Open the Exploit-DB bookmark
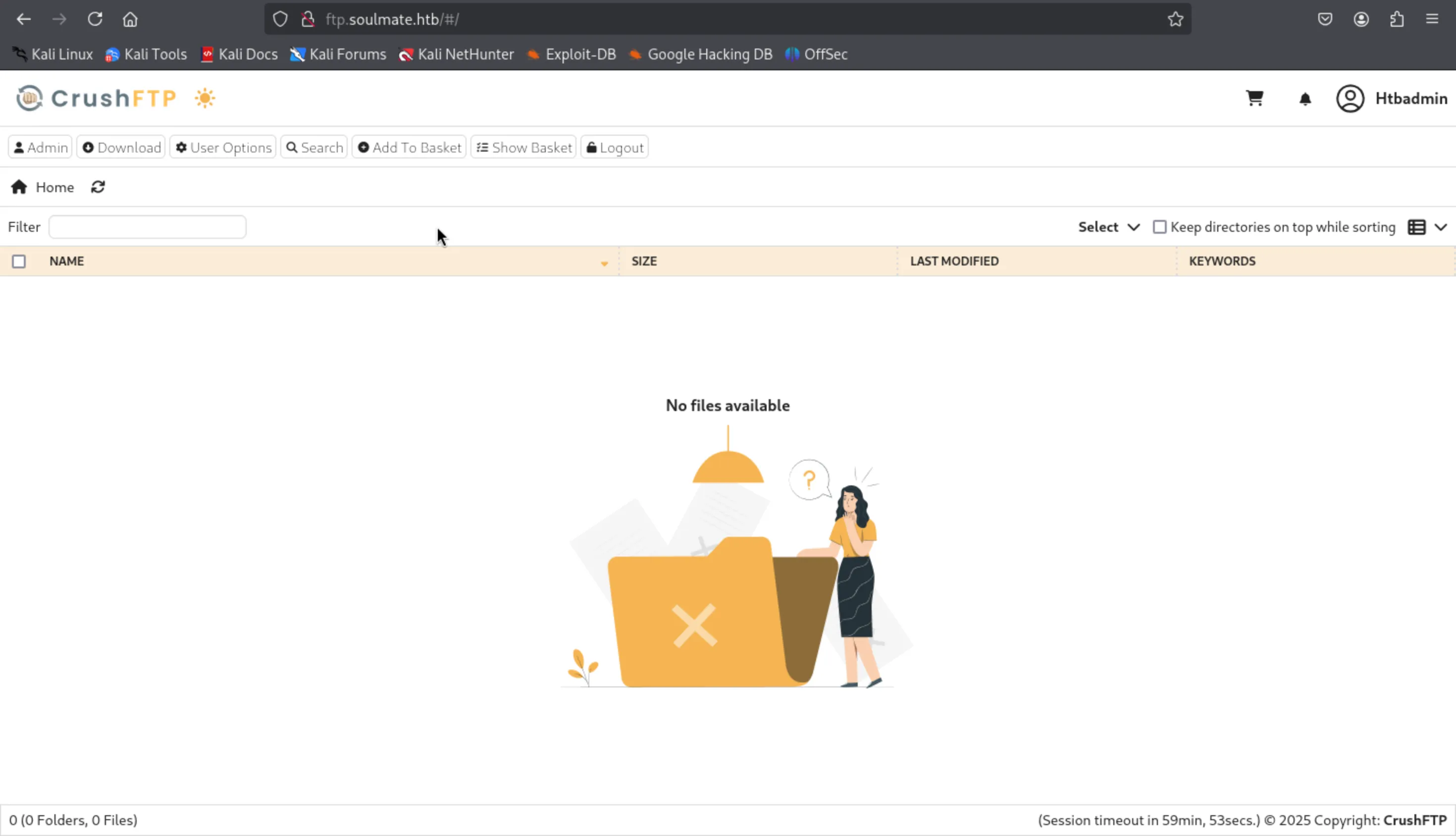1456x836 pixels. (x=572, y=54)
